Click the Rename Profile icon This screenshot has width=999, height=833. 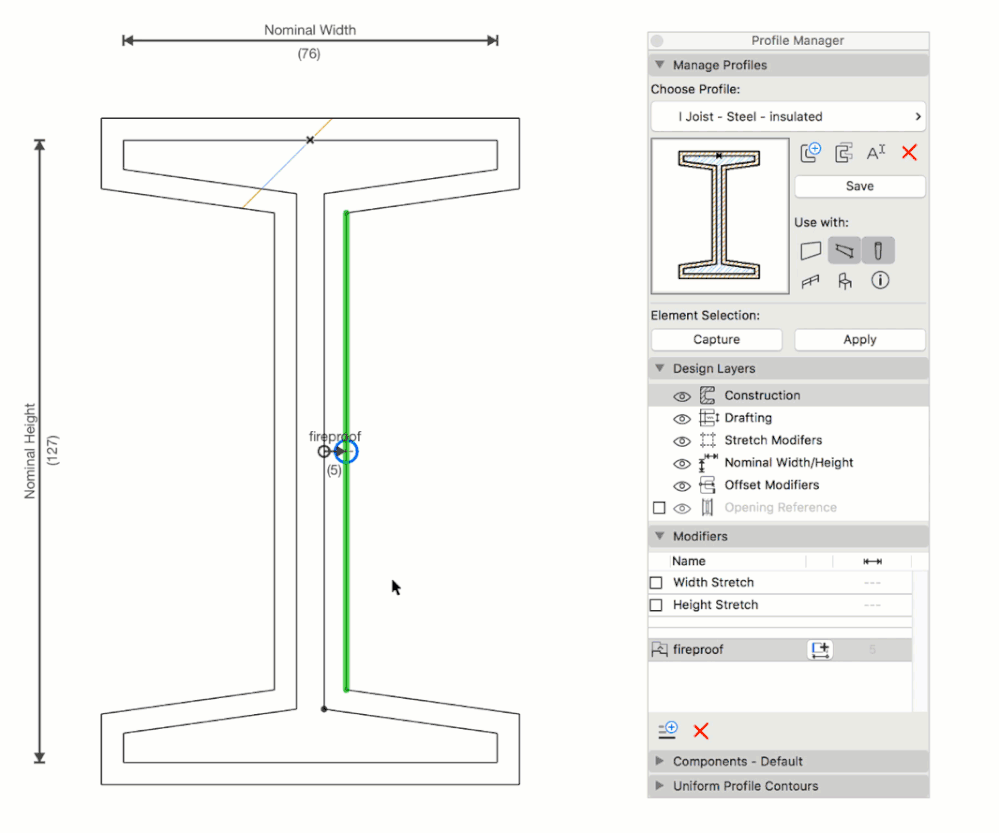pos(876,152)
